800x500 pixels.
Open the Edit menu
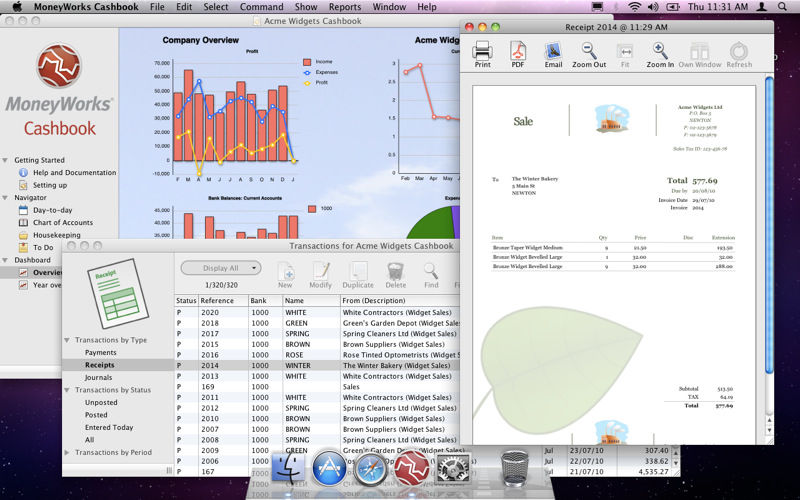184,7
